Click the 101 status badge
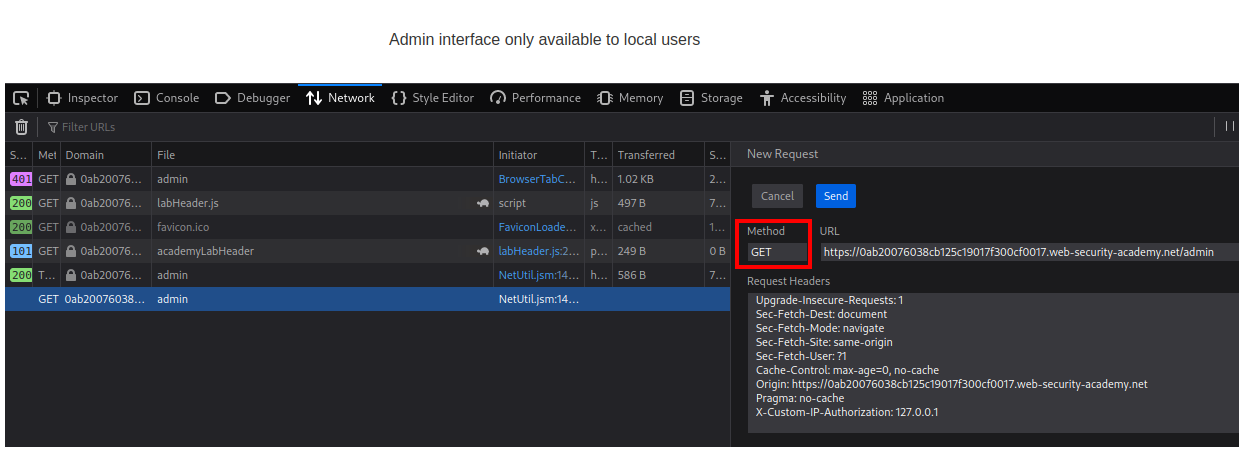This screenshot has height=452, width=1244. pos(20,251)
